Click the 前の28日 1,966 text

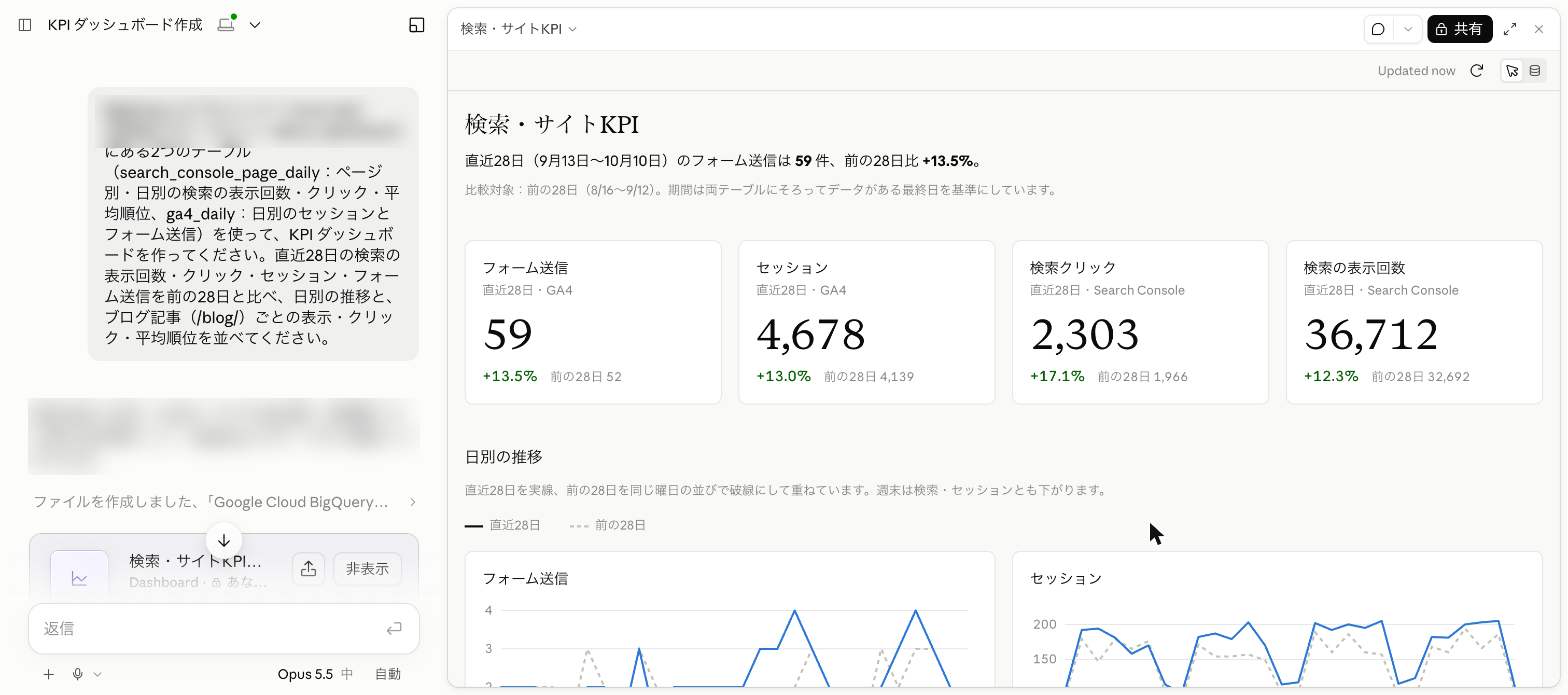pyautogui.click(x=1143, y=377)
